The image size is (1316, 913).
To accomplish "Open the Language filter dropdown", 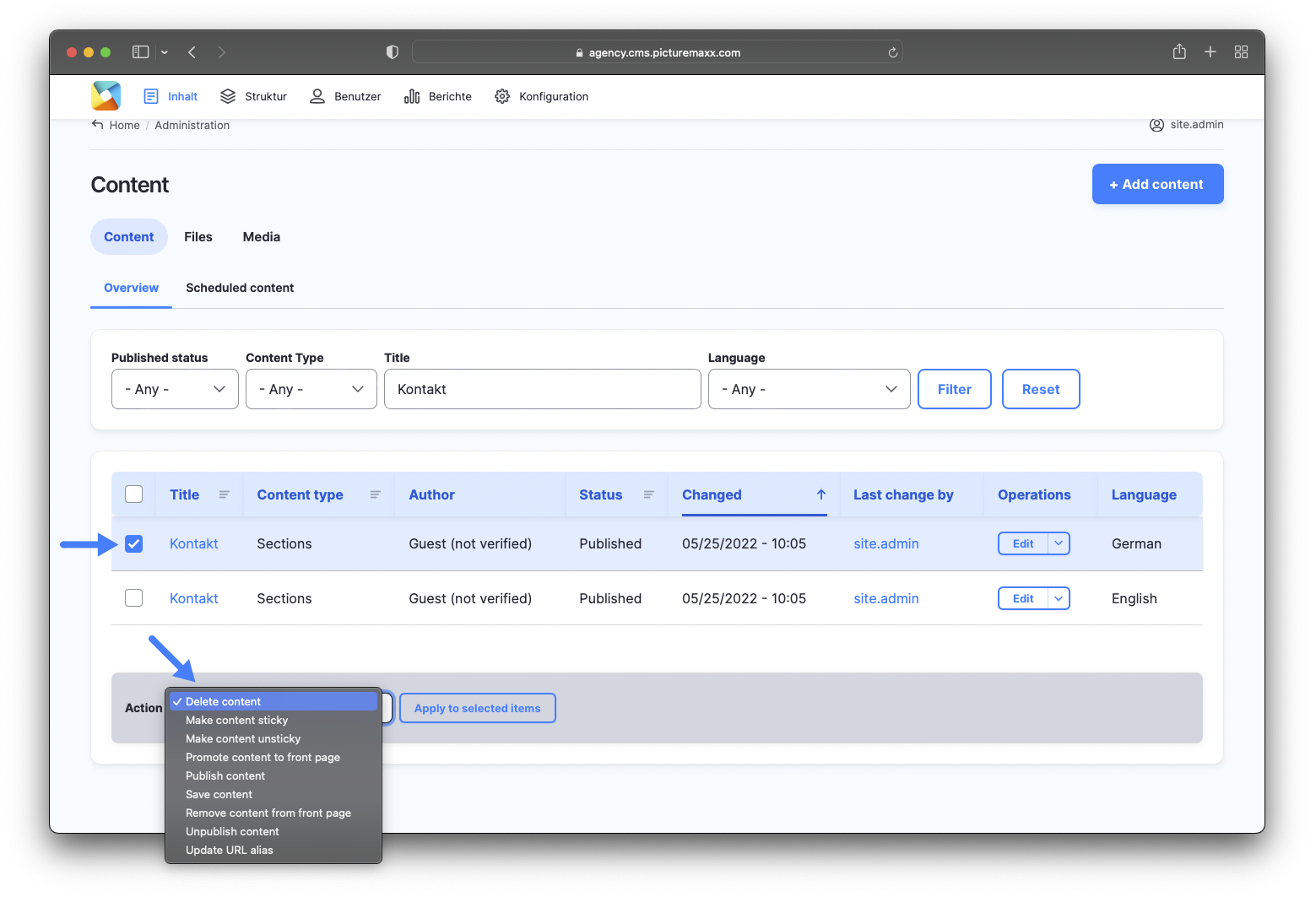I will (809, 389).
